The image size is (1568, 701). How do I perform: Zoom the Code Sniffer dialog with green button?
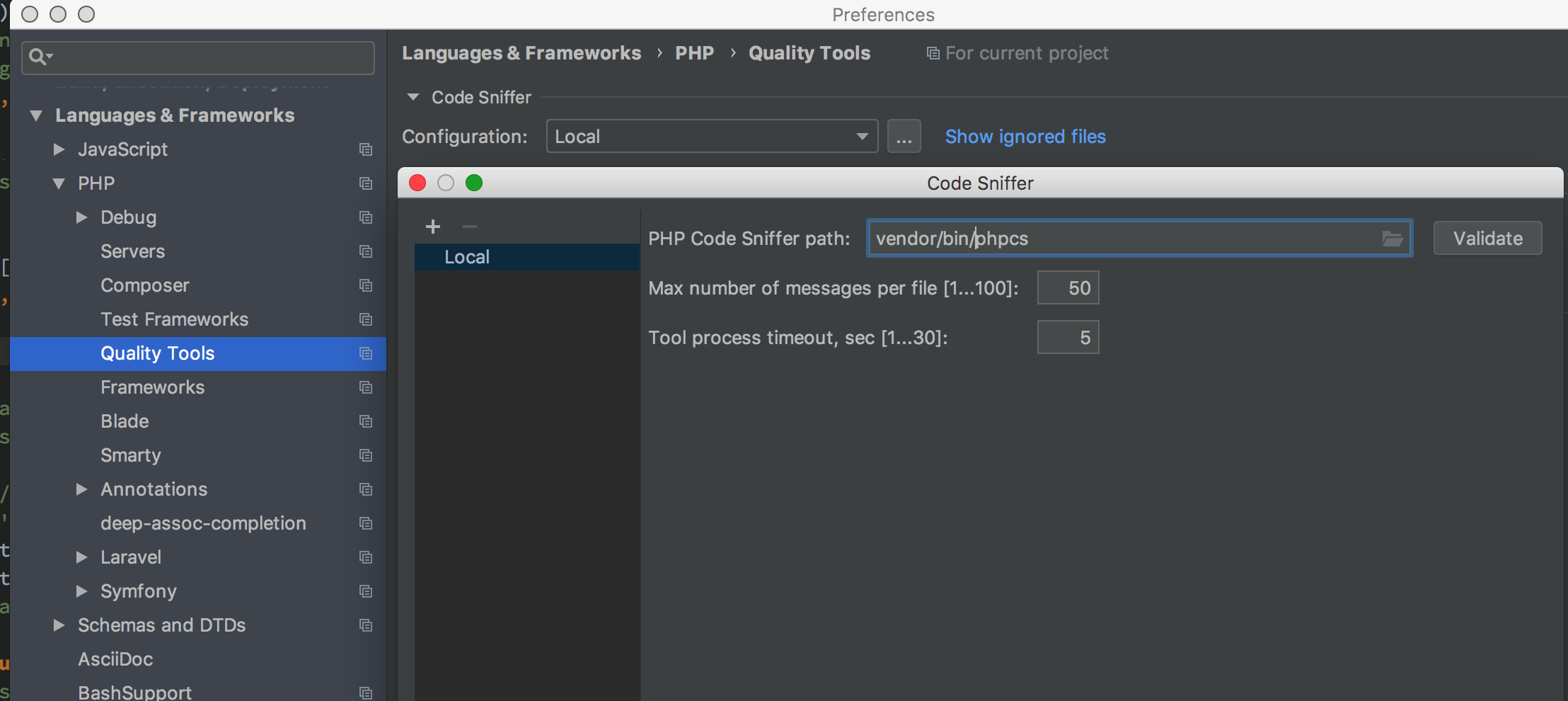click(x=474, y=183)
